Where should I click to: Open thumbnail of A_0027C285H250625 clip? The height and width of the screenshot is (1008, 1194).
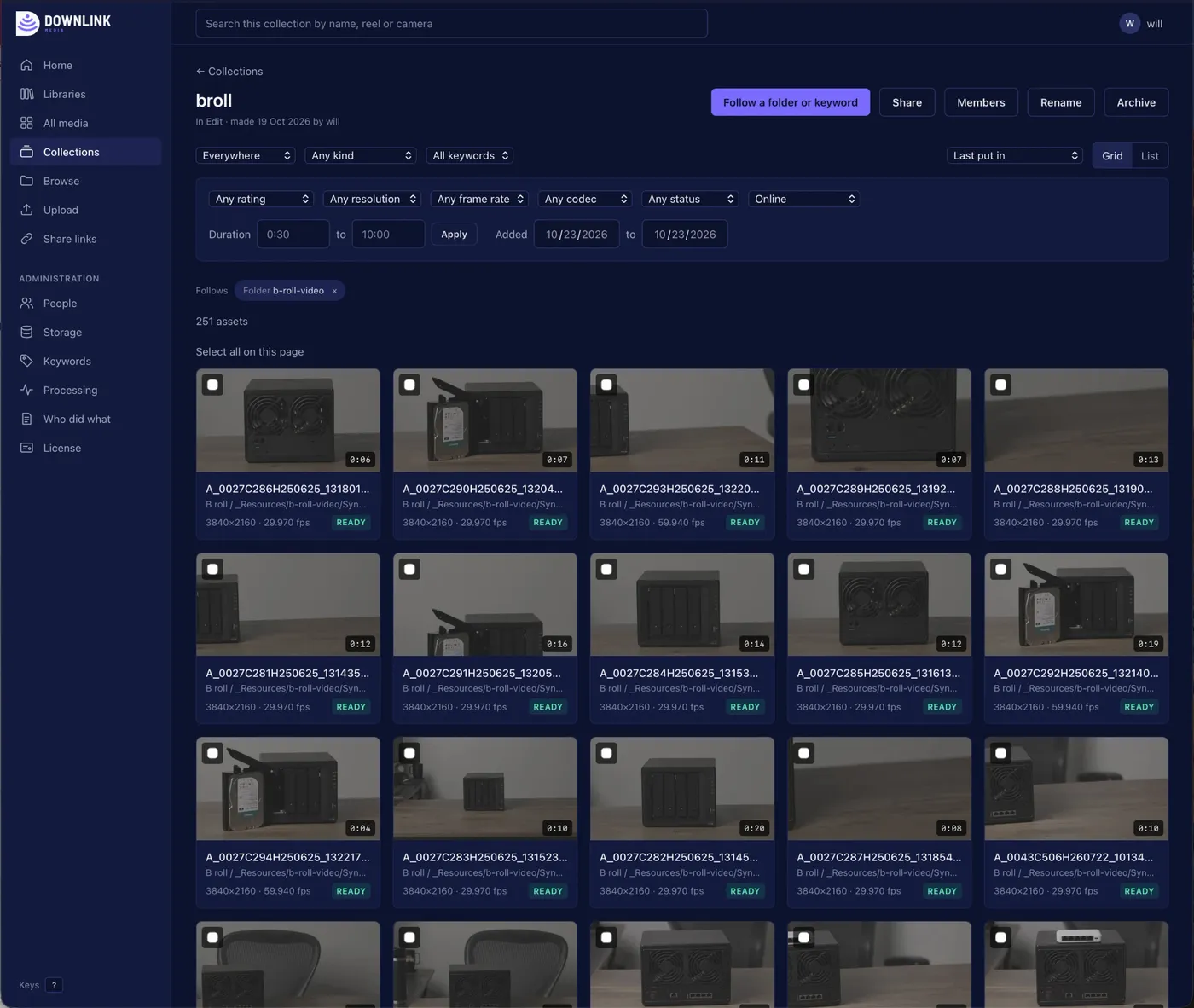(x=879, y=605)
